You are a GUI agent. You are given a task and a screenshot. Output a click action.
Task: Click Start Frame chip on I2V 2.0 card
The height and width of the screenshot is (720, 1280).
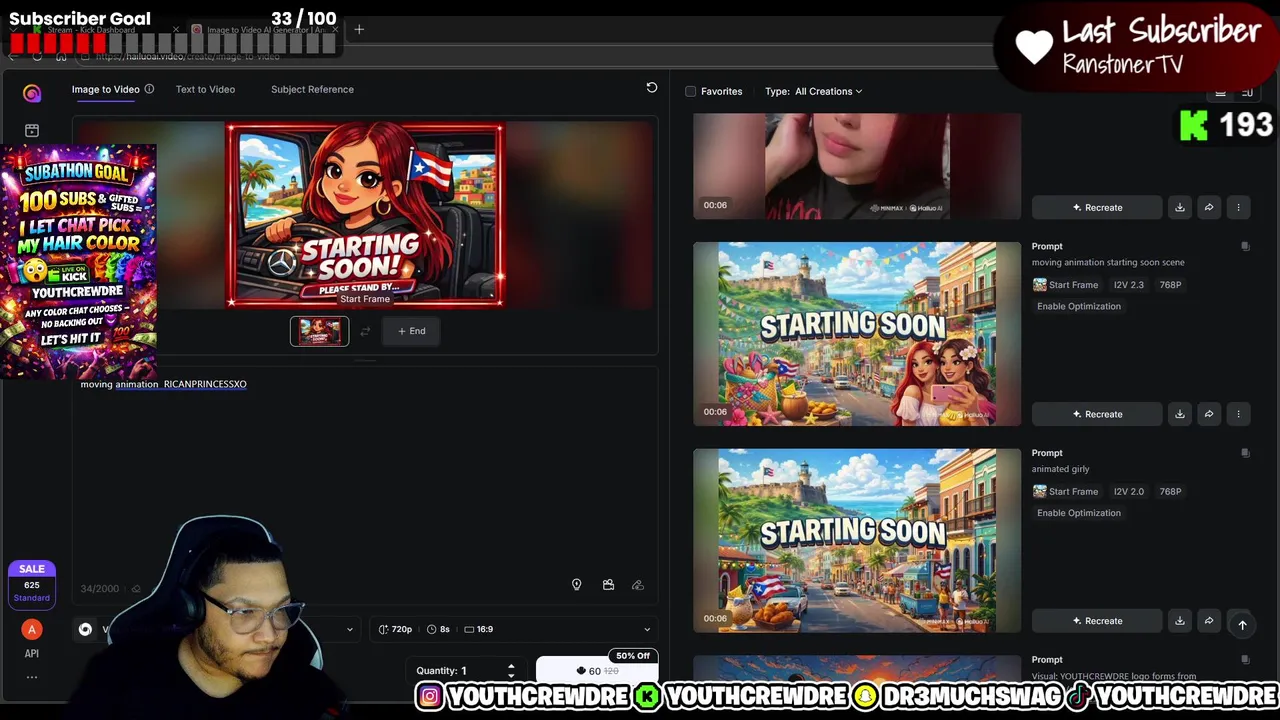tap(1065, 492)
